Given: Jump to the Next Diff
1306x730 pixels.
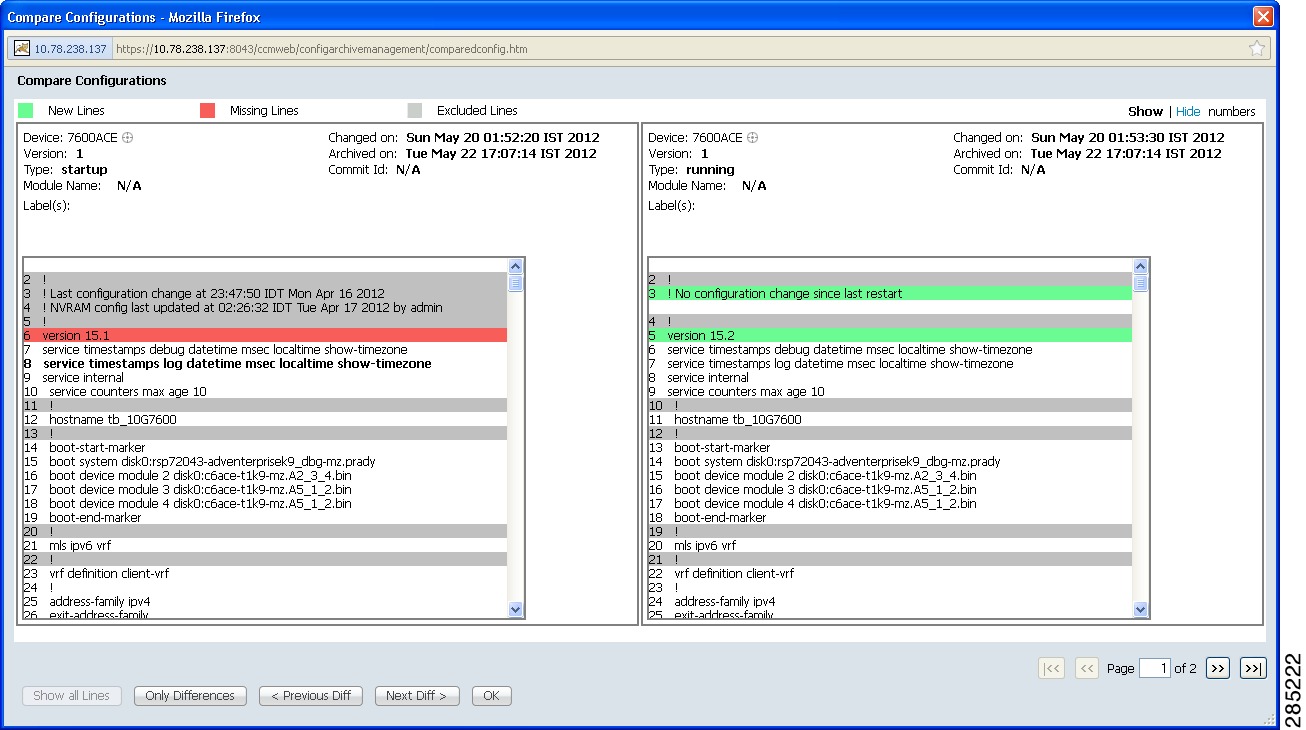Looking at the screenshot, I should coord(416,696).
